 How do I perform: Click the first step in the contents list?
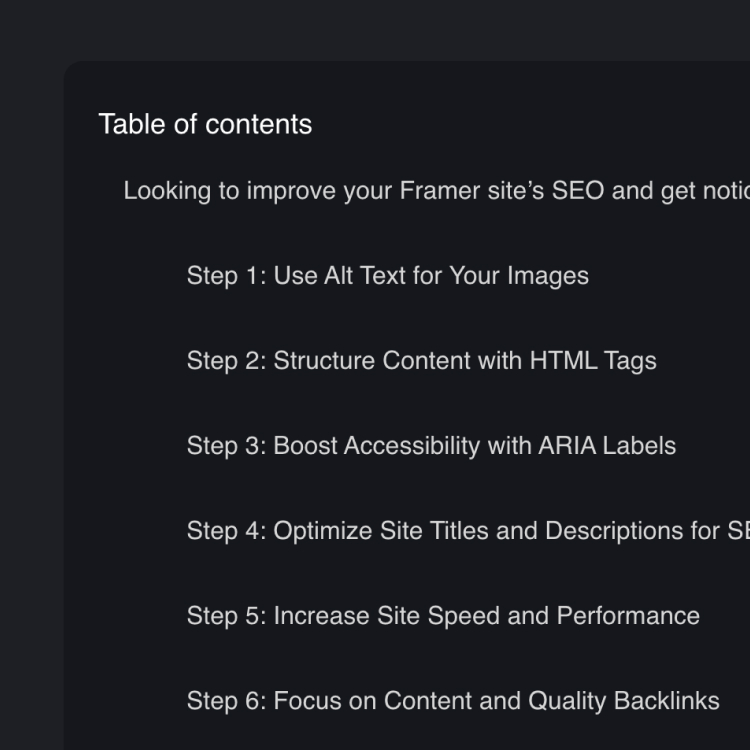(x=387, y=275)
